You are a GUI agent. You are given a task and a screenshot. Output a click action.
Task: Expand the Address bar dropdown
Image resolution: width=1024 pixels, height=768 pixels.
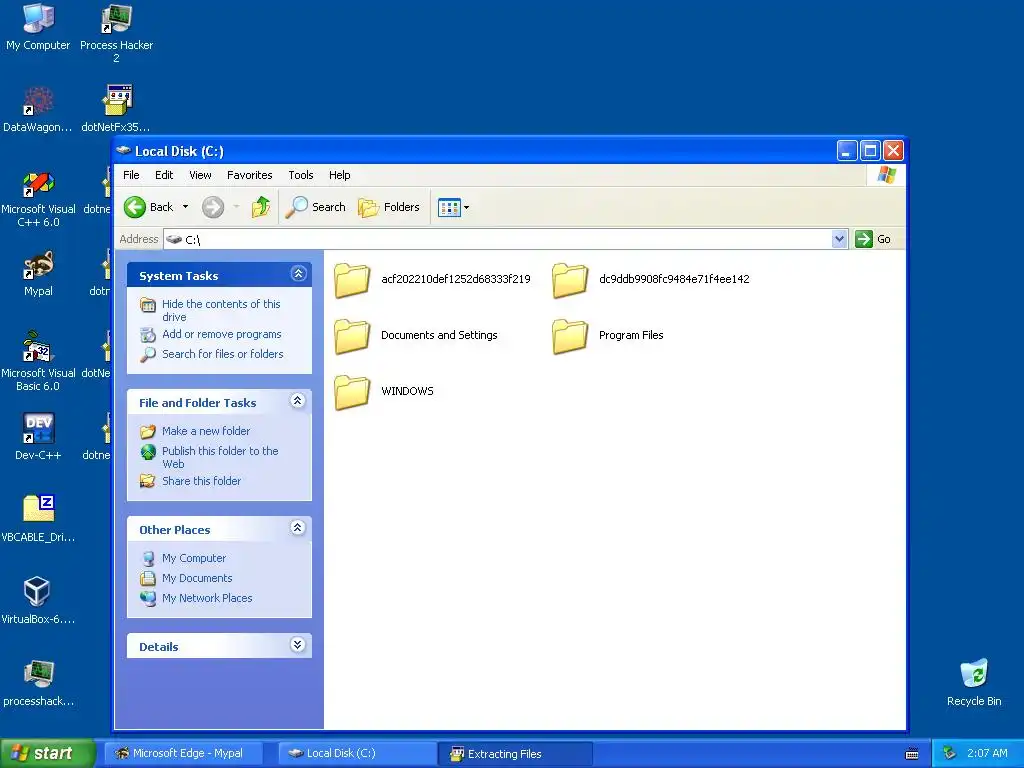click(839, 239)
